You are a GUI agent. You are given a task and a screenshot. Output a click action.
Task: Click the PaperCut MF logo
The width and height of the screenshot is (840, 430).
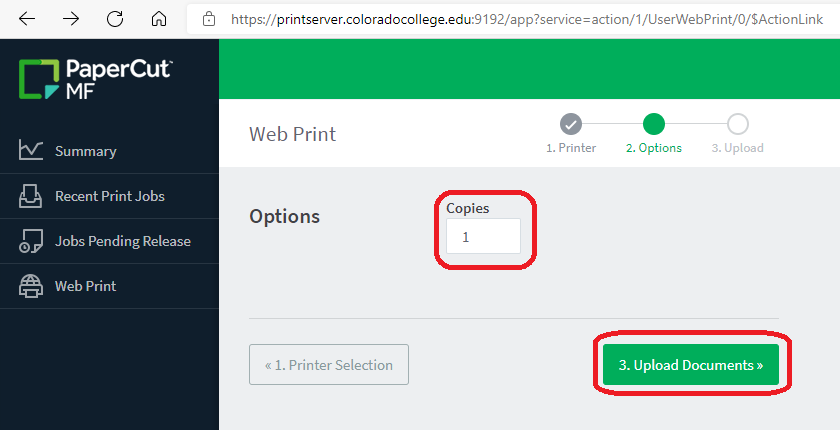click(95, 79)
